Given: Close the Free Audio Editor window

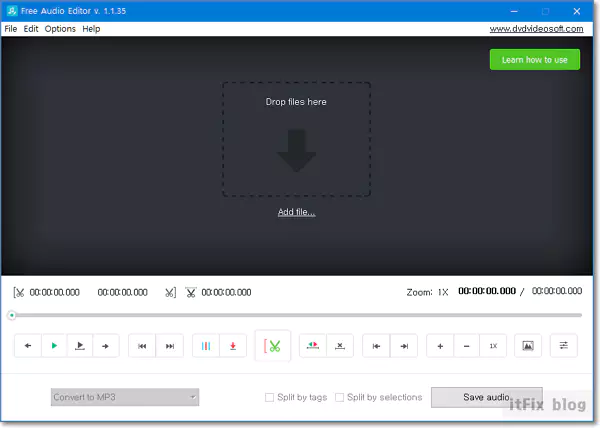Looking at the screenshot, I should click(x=577, y=11).
